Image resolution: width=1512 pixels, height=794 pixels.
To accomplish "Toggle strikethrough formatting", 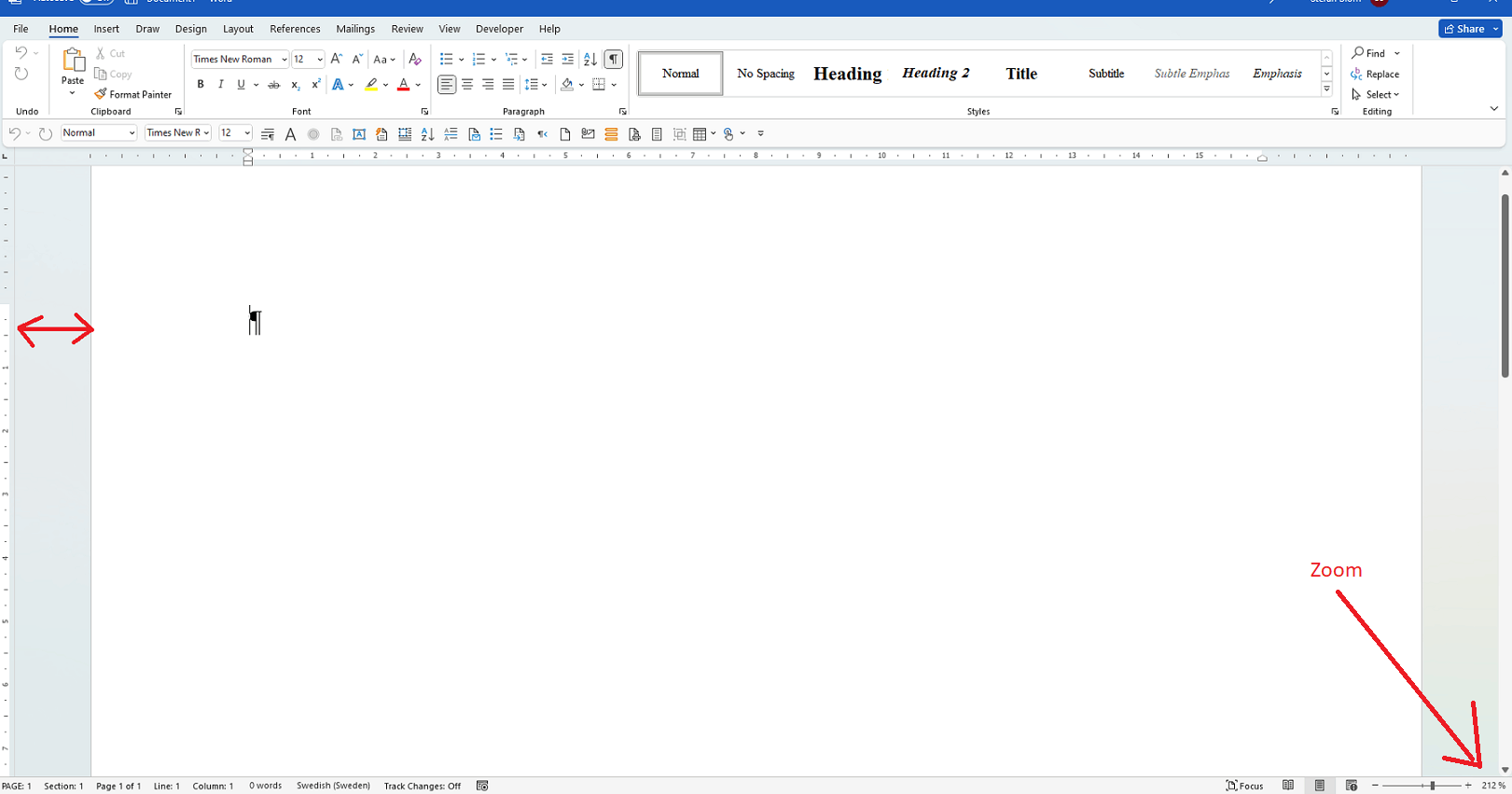I will [273, 85].
